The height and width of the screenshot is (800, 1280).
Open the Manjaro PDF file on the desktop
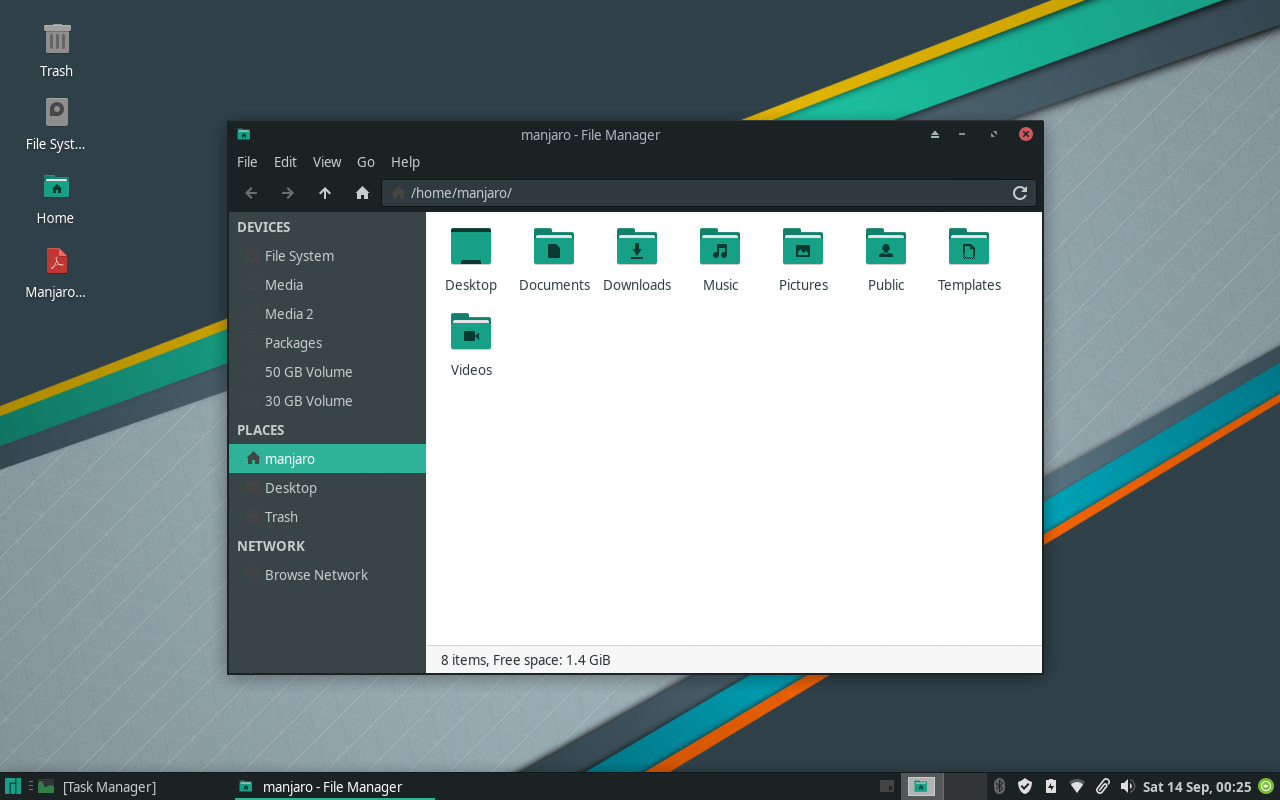pyautogui.click(x=56, y=260)
